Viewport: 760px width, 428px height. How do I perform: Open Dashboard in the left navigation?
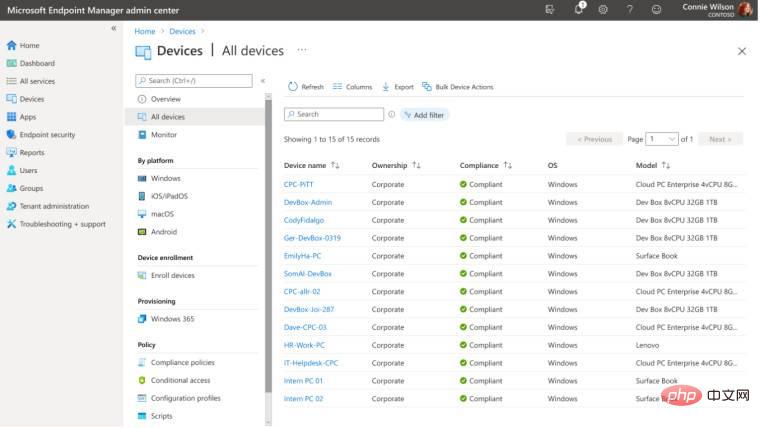37,63
